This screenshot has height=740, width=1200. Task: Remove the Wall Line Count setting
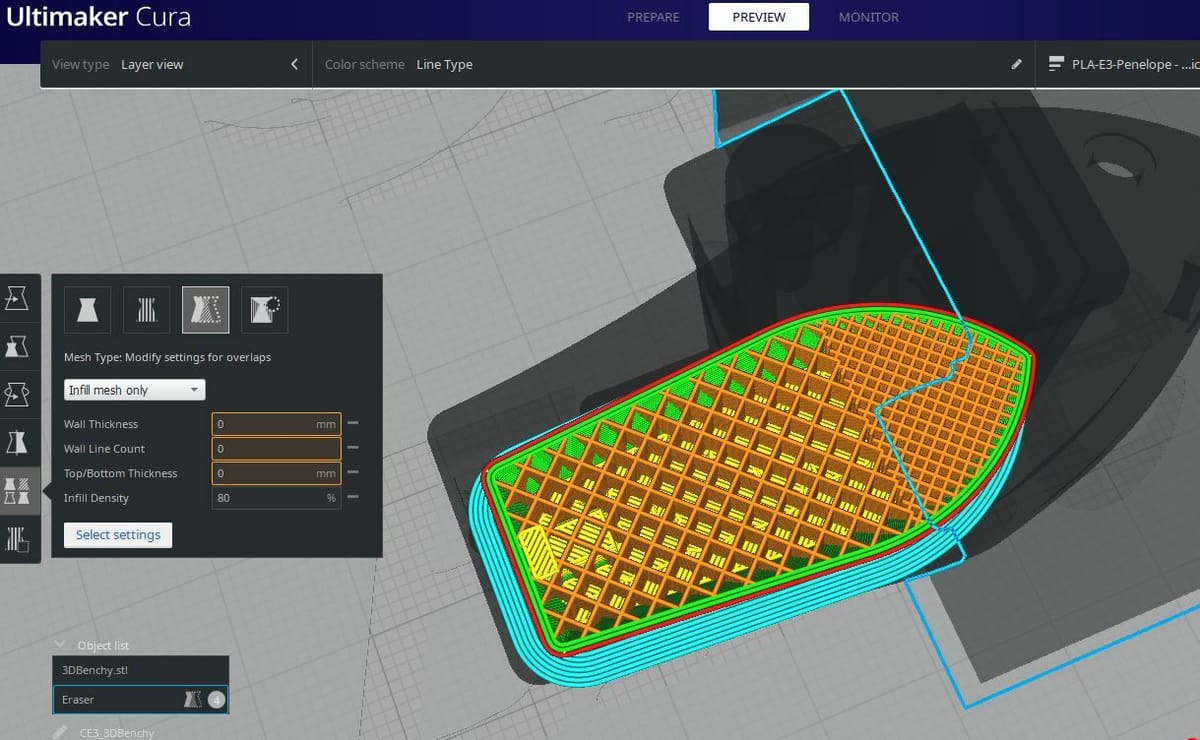click(353, 449)
